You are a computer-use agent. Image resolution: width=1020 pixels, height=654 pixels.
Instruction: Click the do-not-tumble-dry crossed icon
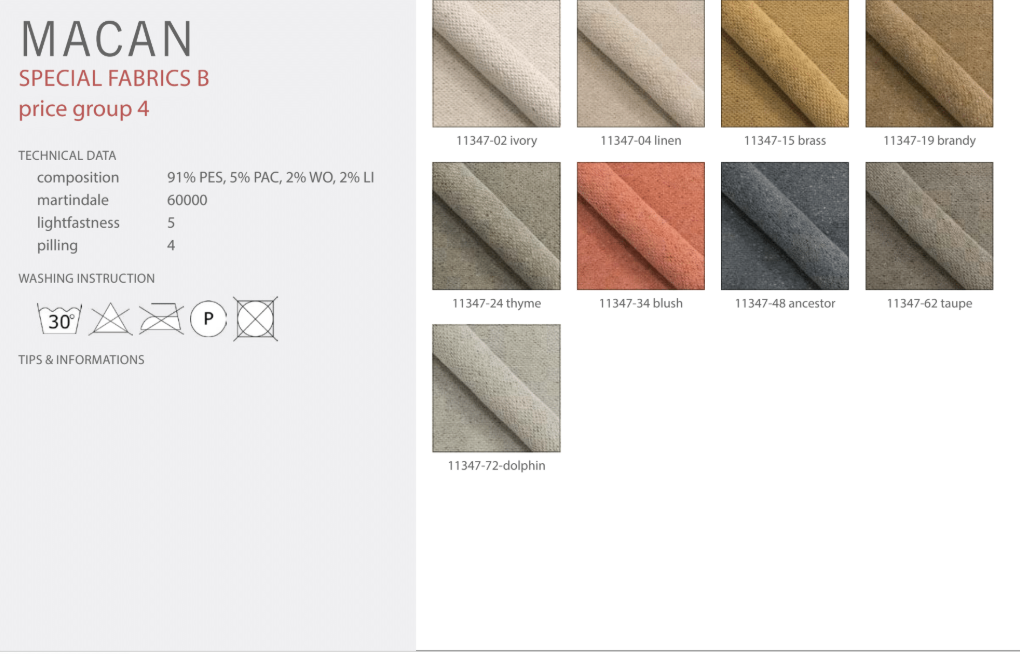pyautogui.click(x=256, y=319)
